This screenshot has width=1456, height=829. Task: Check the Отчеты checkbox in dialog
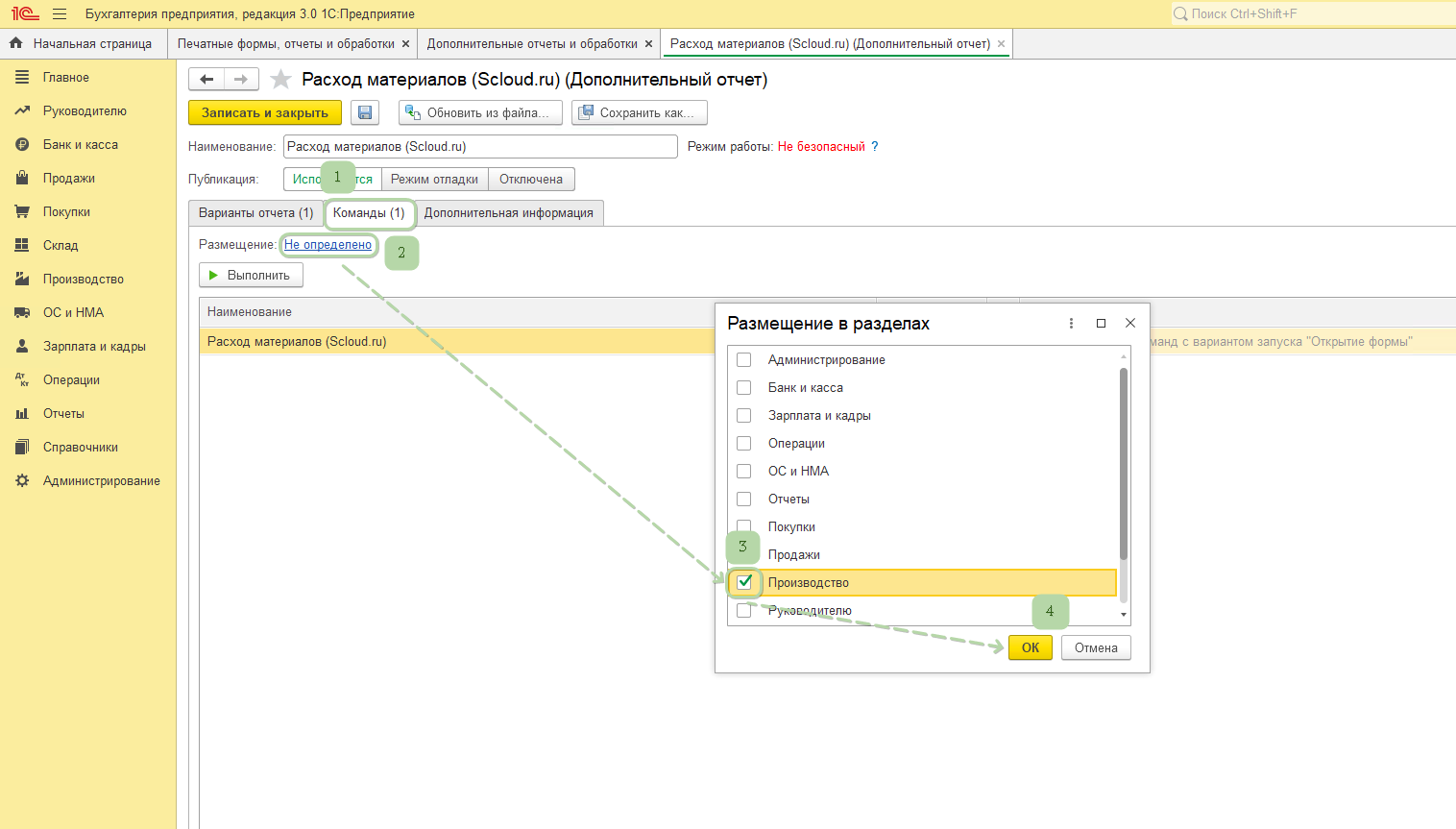[x=743, y=499]
